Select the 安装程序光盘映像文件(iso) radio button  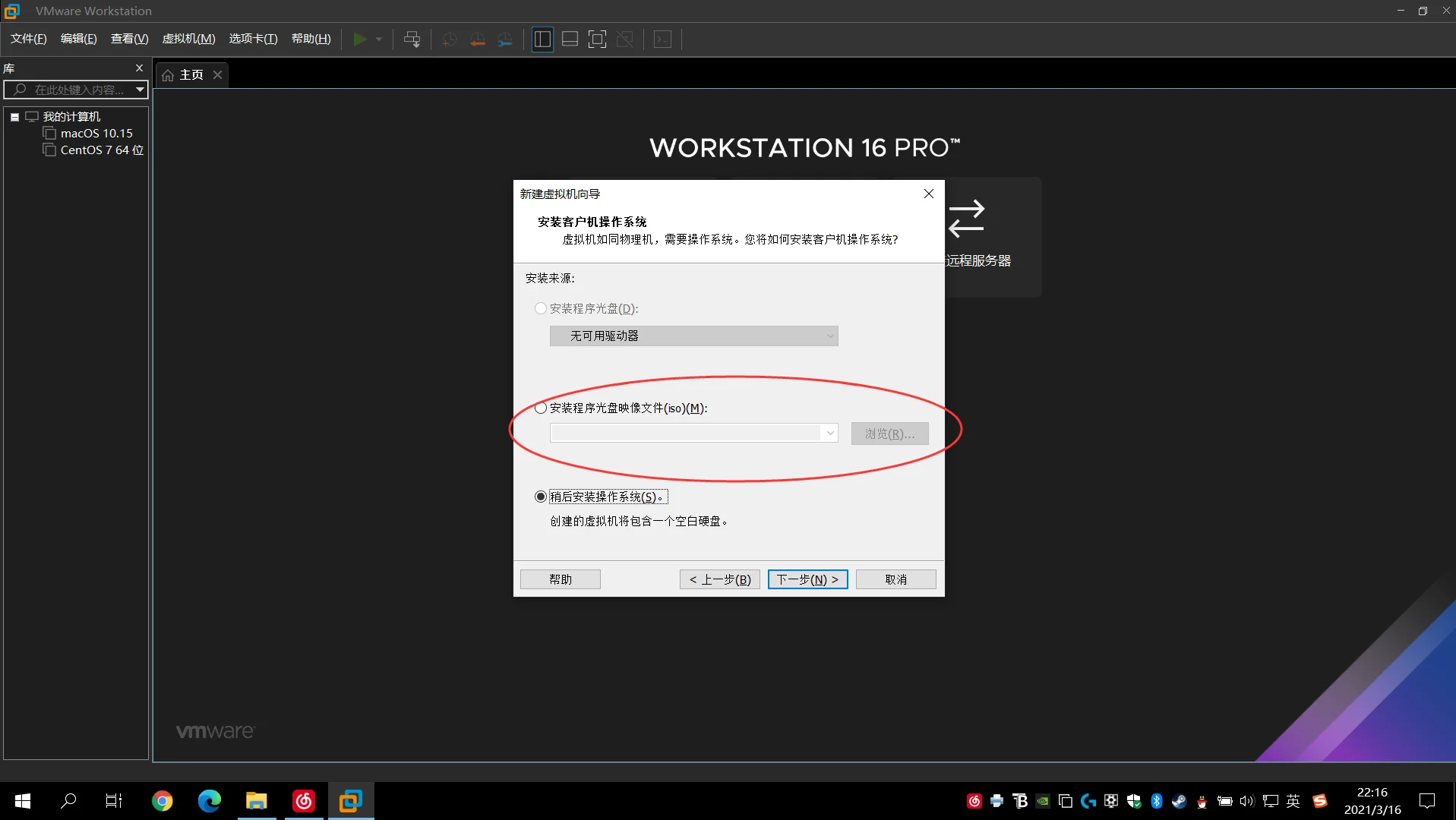coord(541,408)
